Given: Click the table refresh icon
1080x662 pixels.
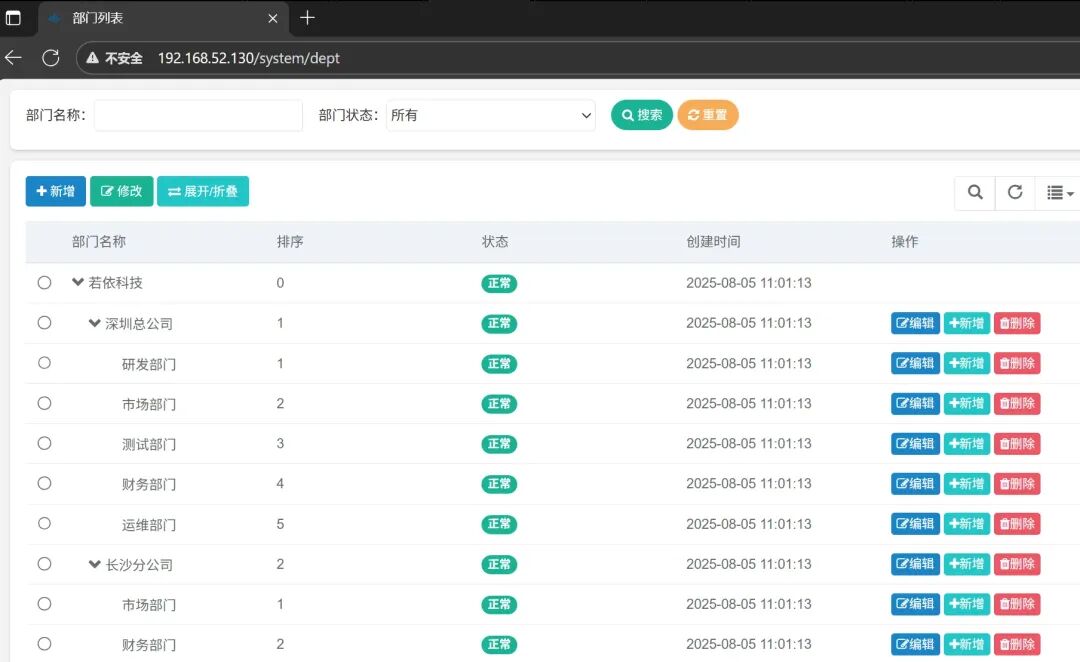Looking at the screenshot, I should pos(1015,192).
